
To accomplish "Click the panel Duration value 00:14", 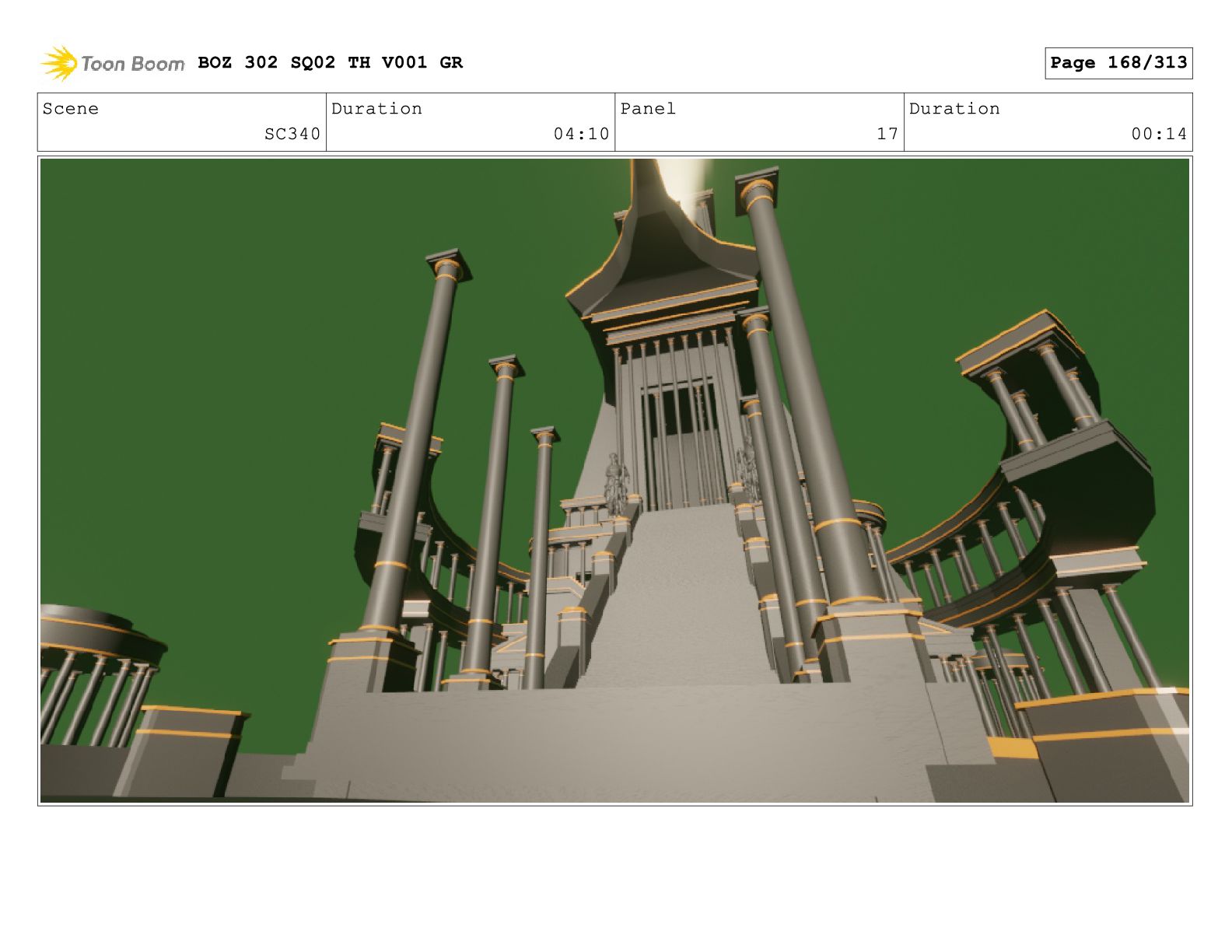I will coord(1159,134).
